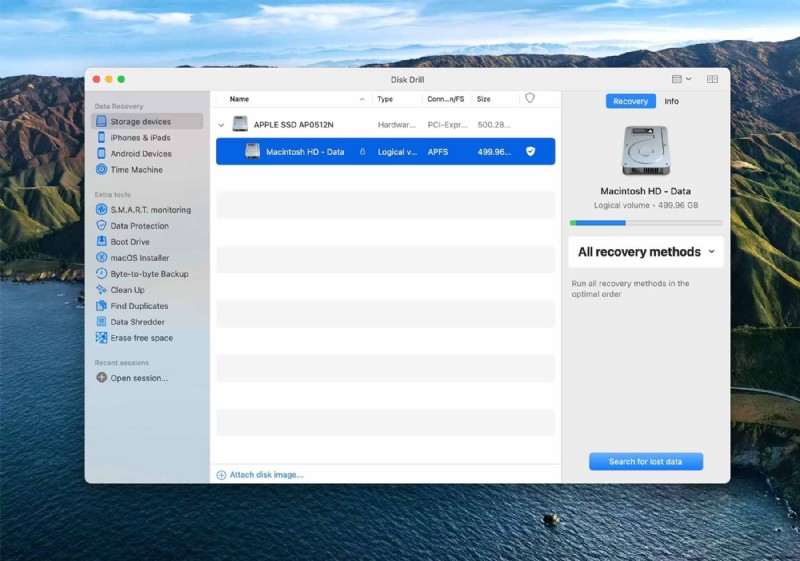Open the Clean Up tool
The width and height of the screenshot is (800, 561).
pyautogui.click(x=127, y=290)
